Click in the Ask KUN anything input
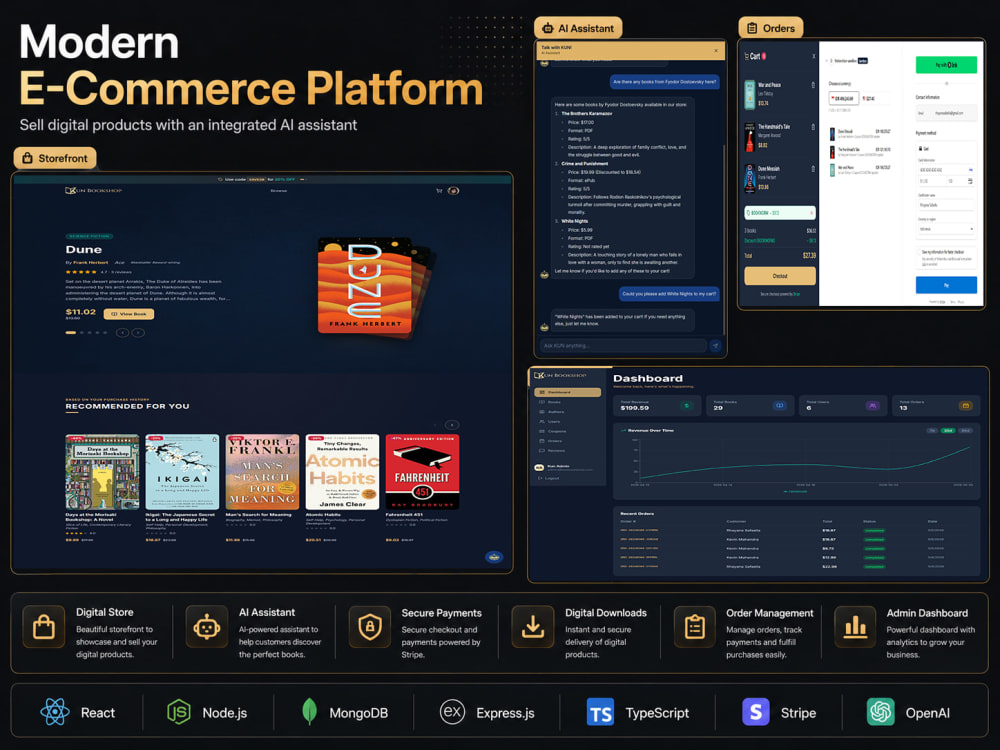Image resolution: width=1000 pixels, height=750 pixels. (x=623, y=346)
